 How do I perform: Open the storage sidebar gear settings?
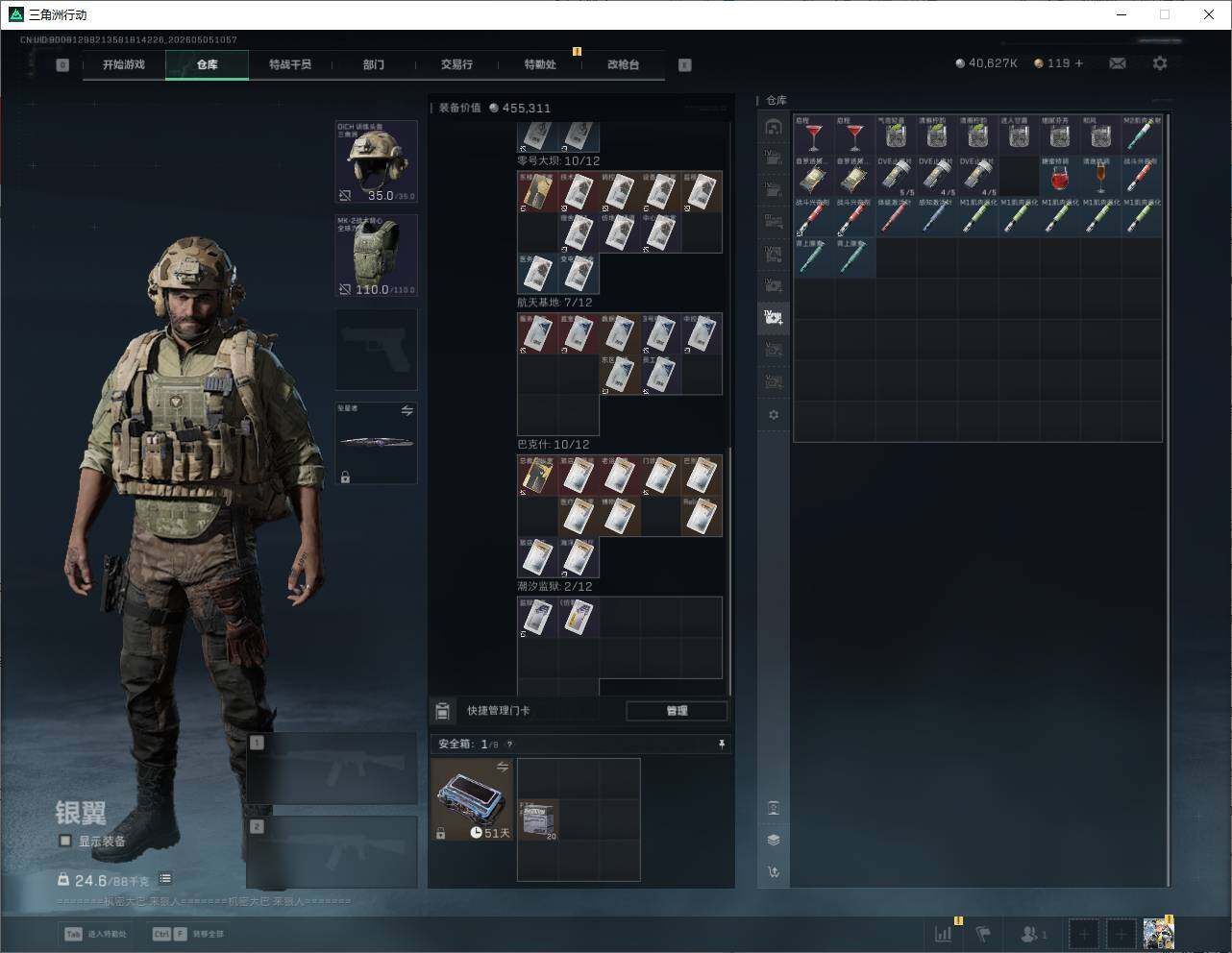click(x=774, y=415)
